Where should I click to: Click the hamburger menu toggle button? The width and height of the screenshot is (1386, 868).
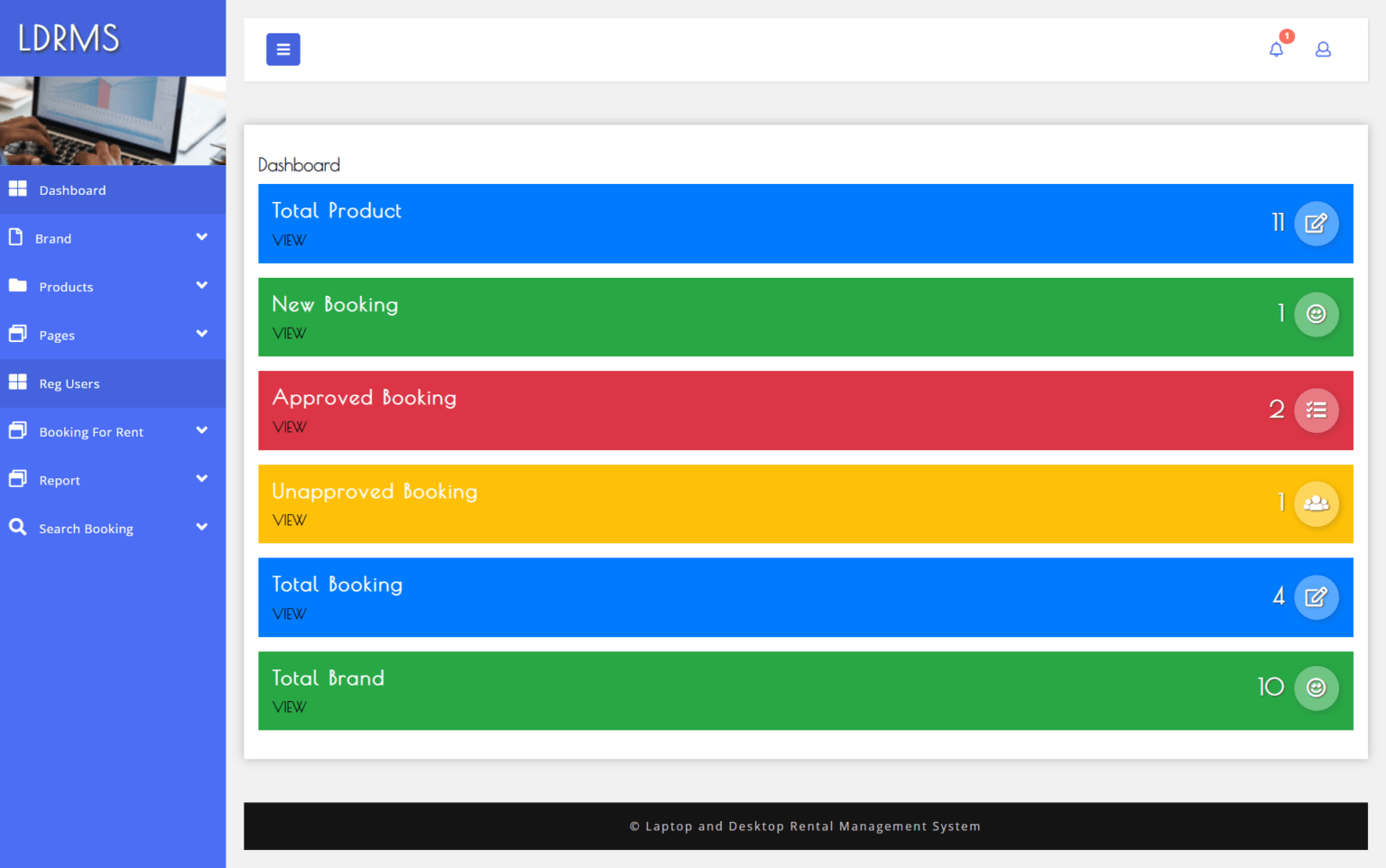point(282,50)
